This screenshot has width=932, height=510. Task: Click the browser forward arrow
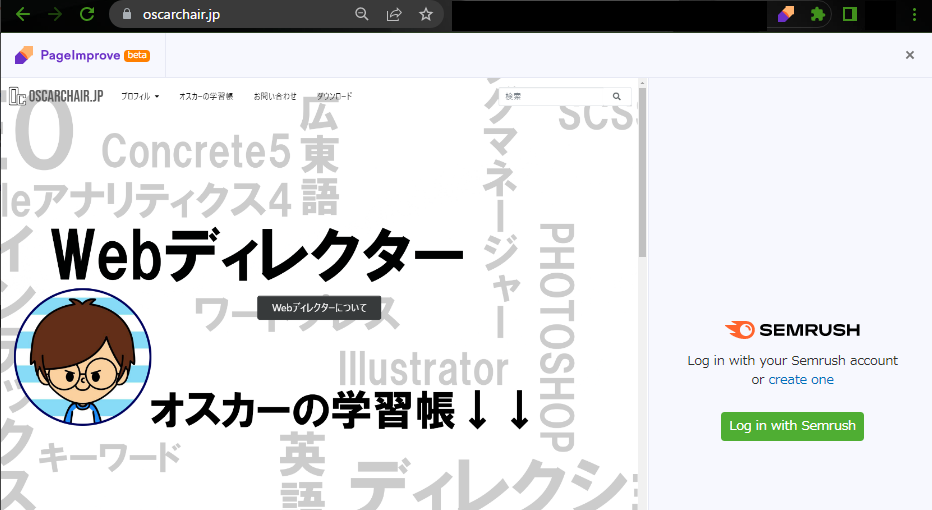54,14
